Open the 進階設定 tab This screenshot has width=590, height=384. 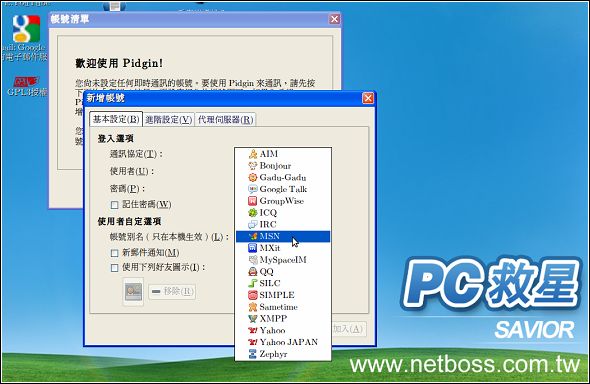click(169, 120)
